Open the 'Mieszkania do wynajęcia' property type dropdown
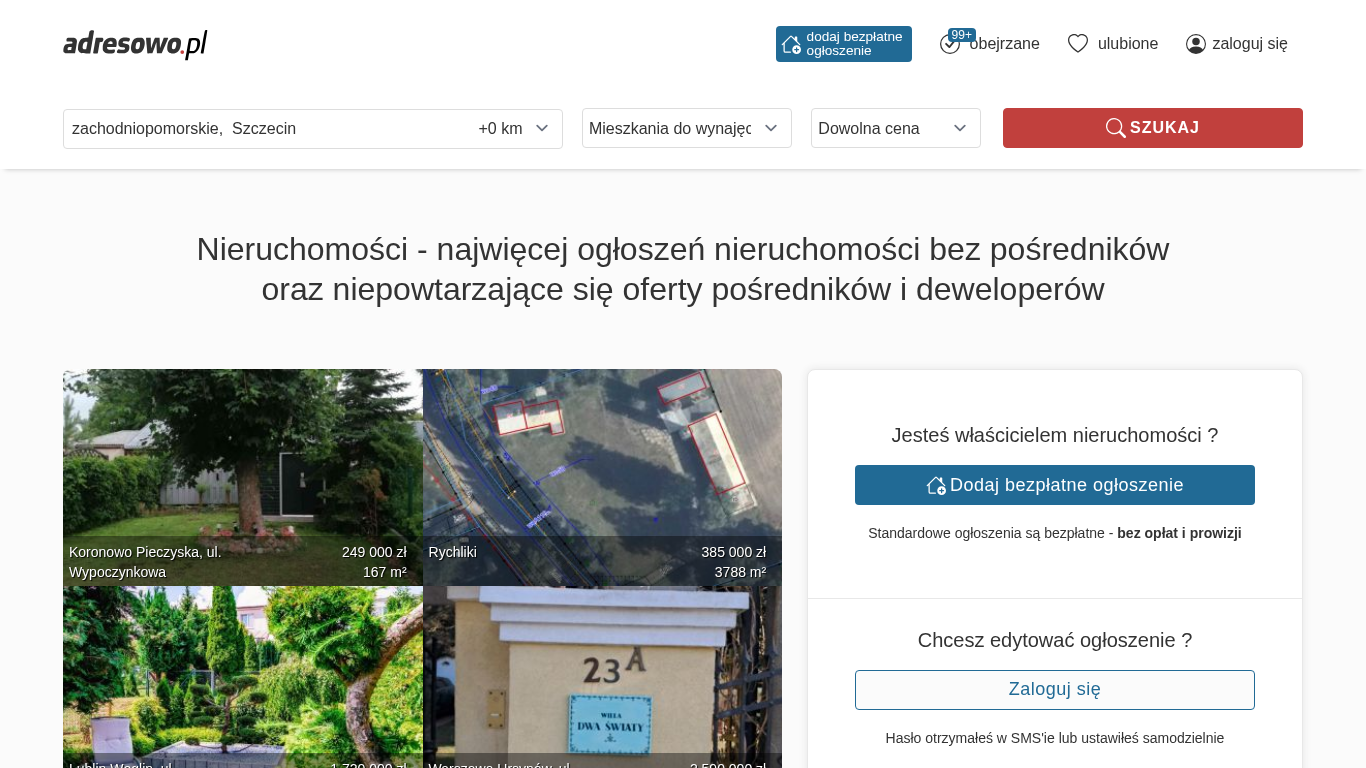 click(686, 128)
